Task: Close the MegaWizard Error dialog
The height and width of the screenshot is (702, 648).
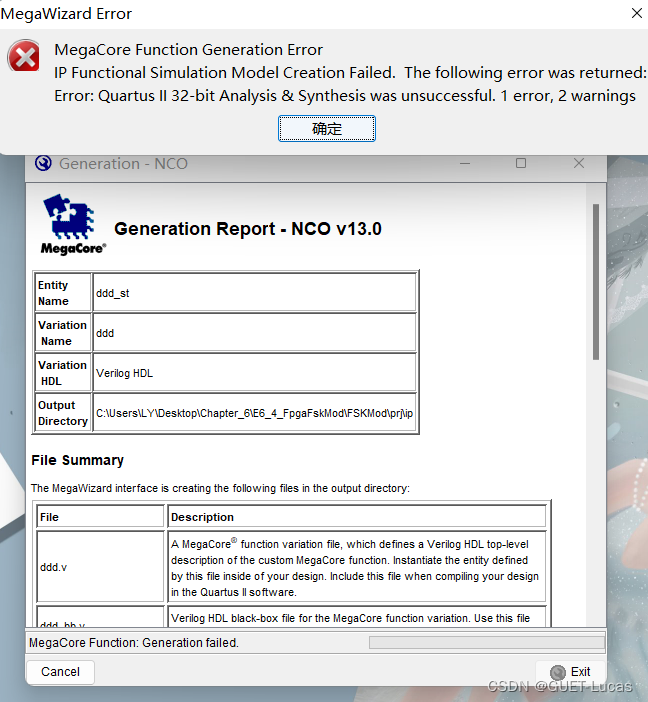Action: coord(636,14)
